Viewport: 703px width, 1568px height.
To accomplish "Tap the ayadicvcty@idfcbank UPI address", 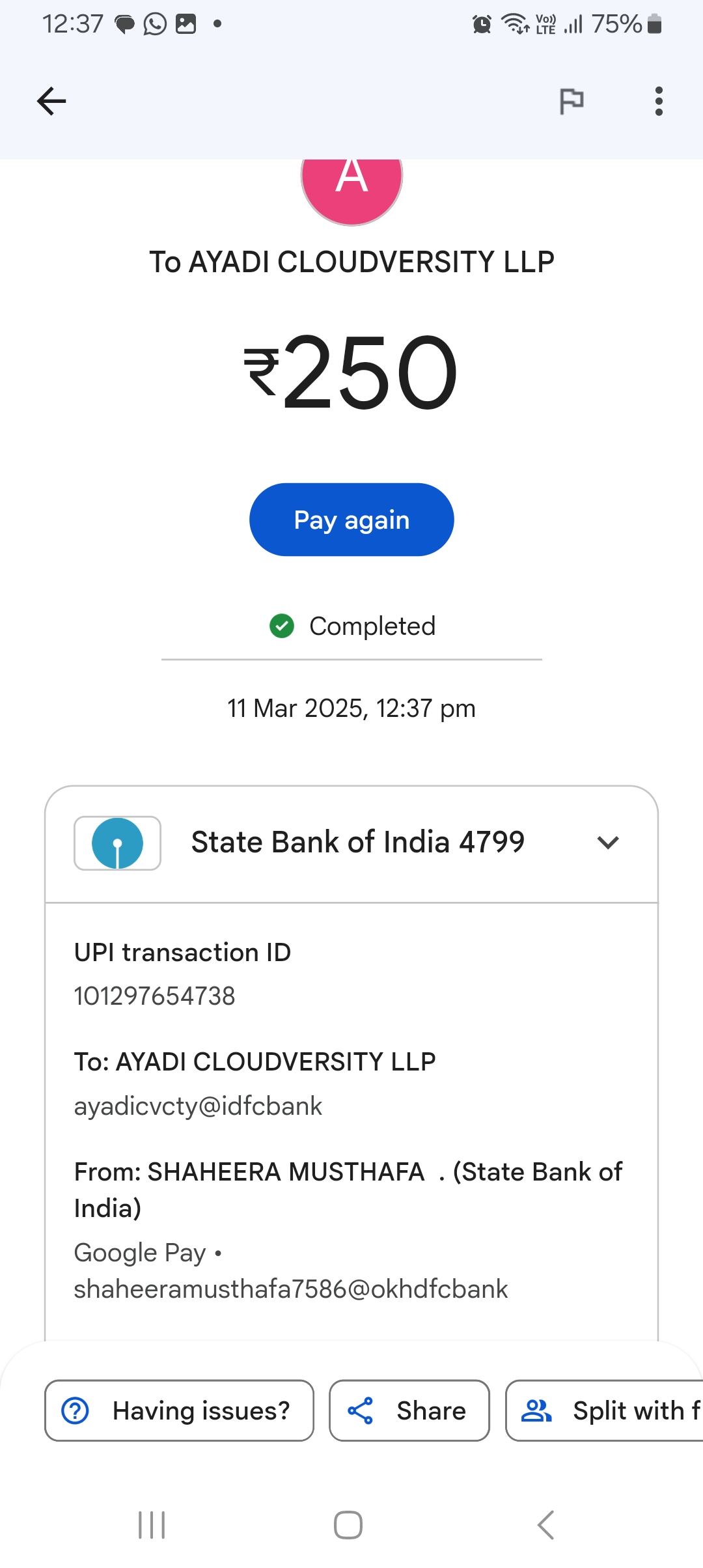I will coord(198,1106).
